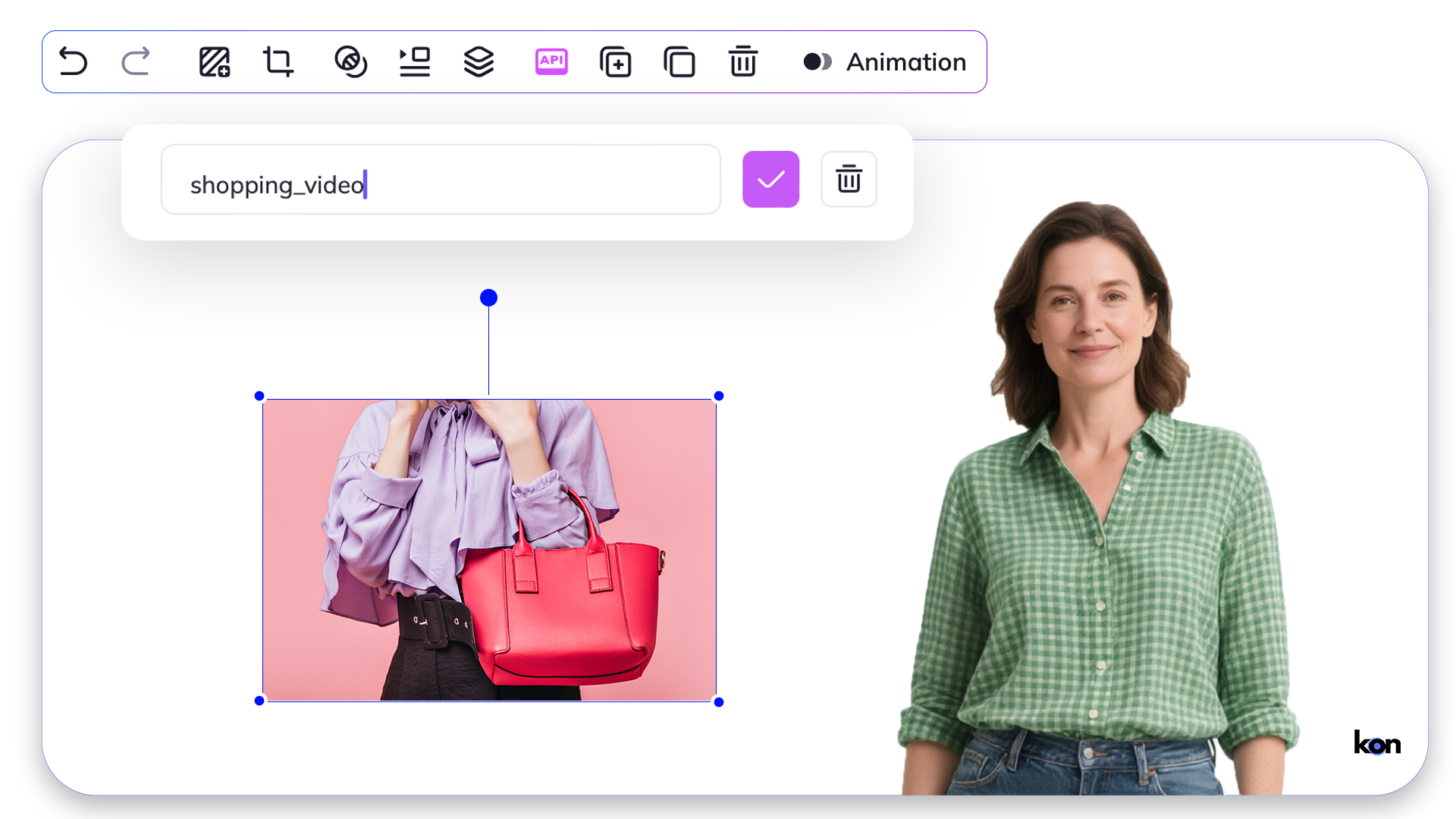The width and height of the screenshot is (1456, 819).
Task: Select the crop tool
Action: point(278,61)
